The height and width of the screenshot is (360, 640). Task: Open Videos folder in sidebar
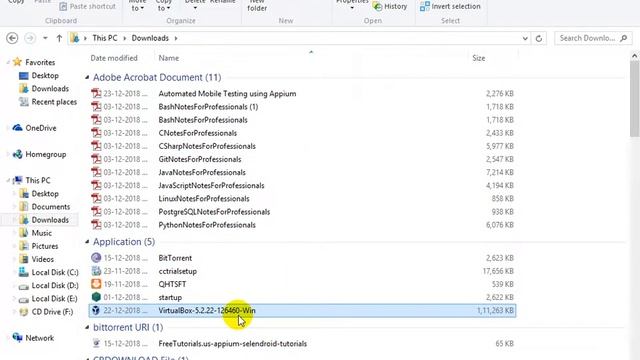(x=42, y=259)
